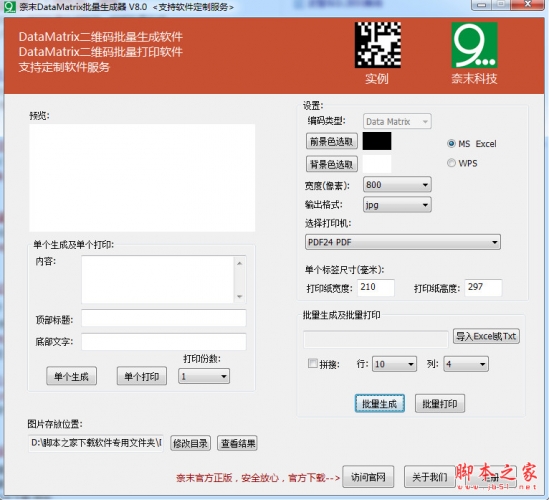549x500 pixels.
Task: Click the DataMatrix sample code image
Action: (x=377, y=45)
